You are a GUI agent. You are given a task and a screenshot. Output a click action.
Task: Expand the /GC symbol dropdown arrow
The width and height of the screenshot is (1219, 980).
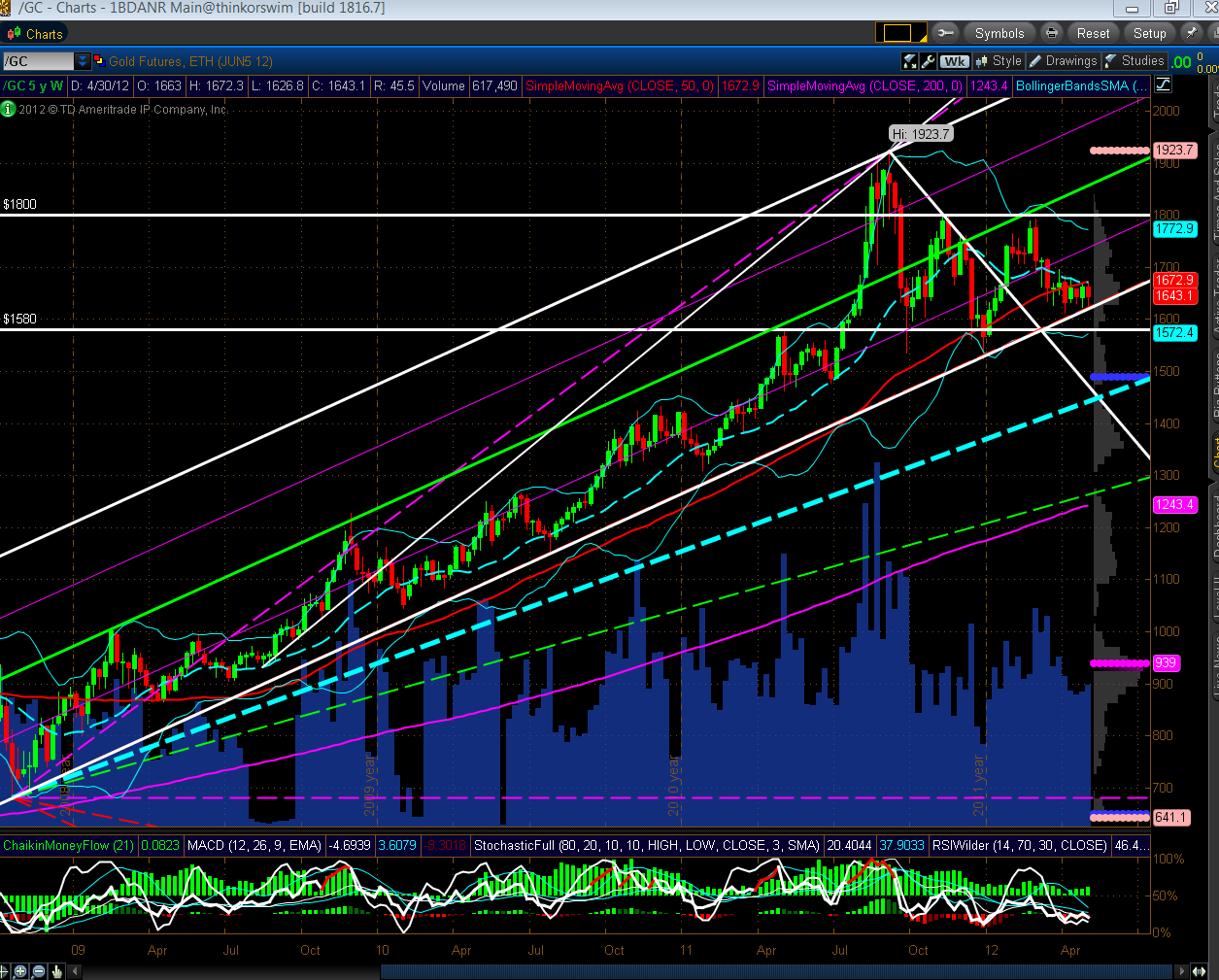click(83, 61)
